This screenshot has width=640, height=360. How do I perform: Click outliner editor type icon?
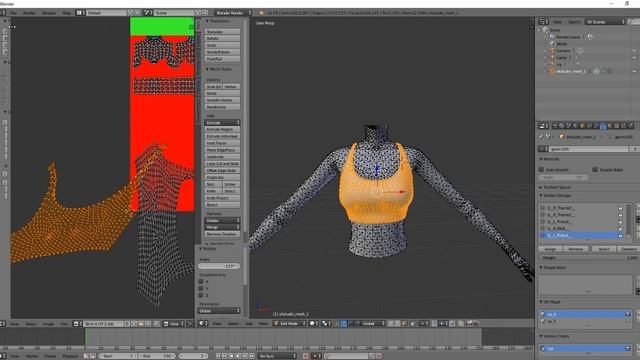coord(544,21)
